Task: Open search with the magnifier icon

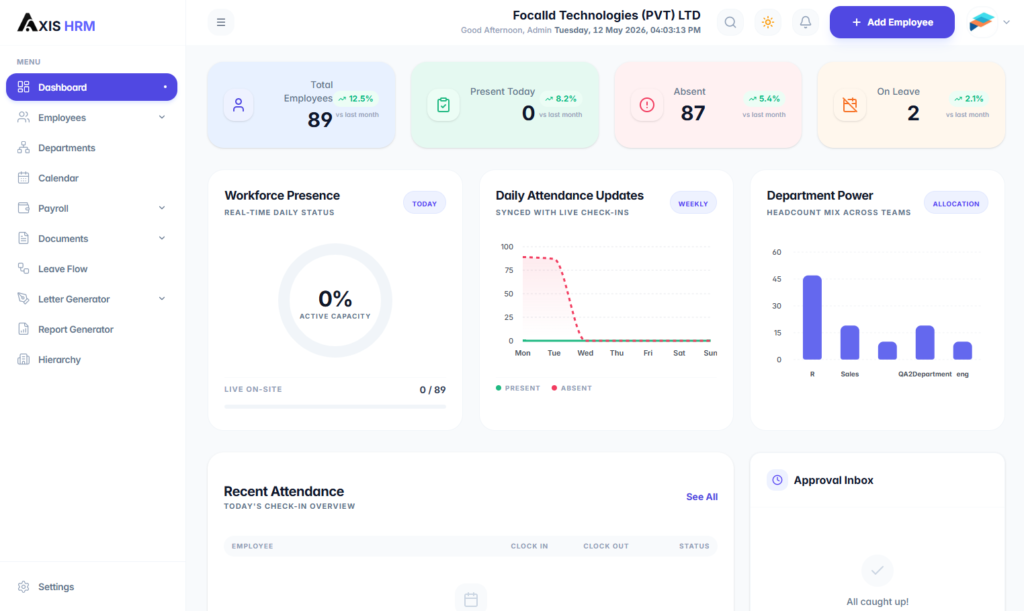Action: click(x=730, y=22)
